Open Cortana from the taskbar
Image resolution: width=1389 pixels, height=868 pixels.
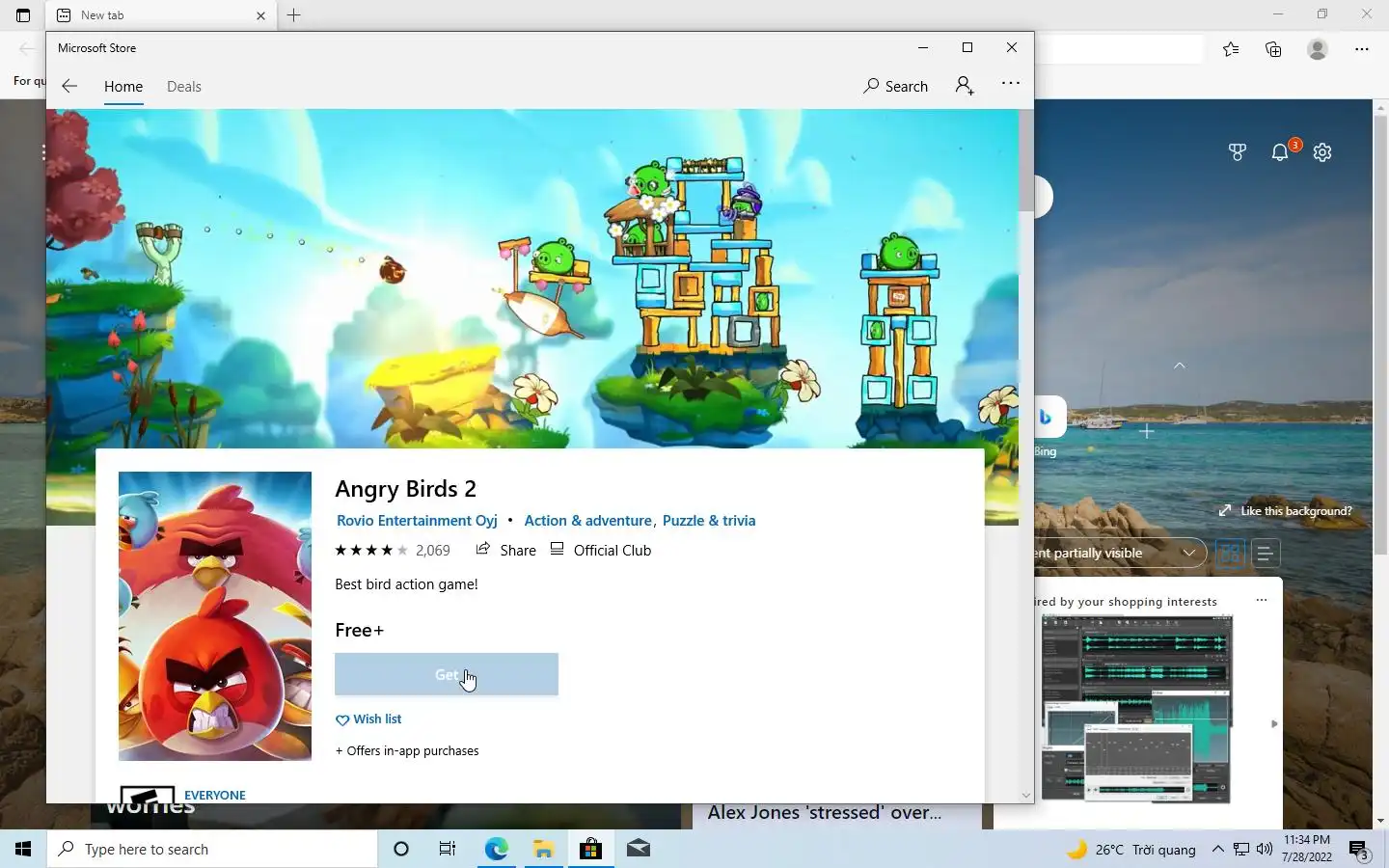(401, 849)
